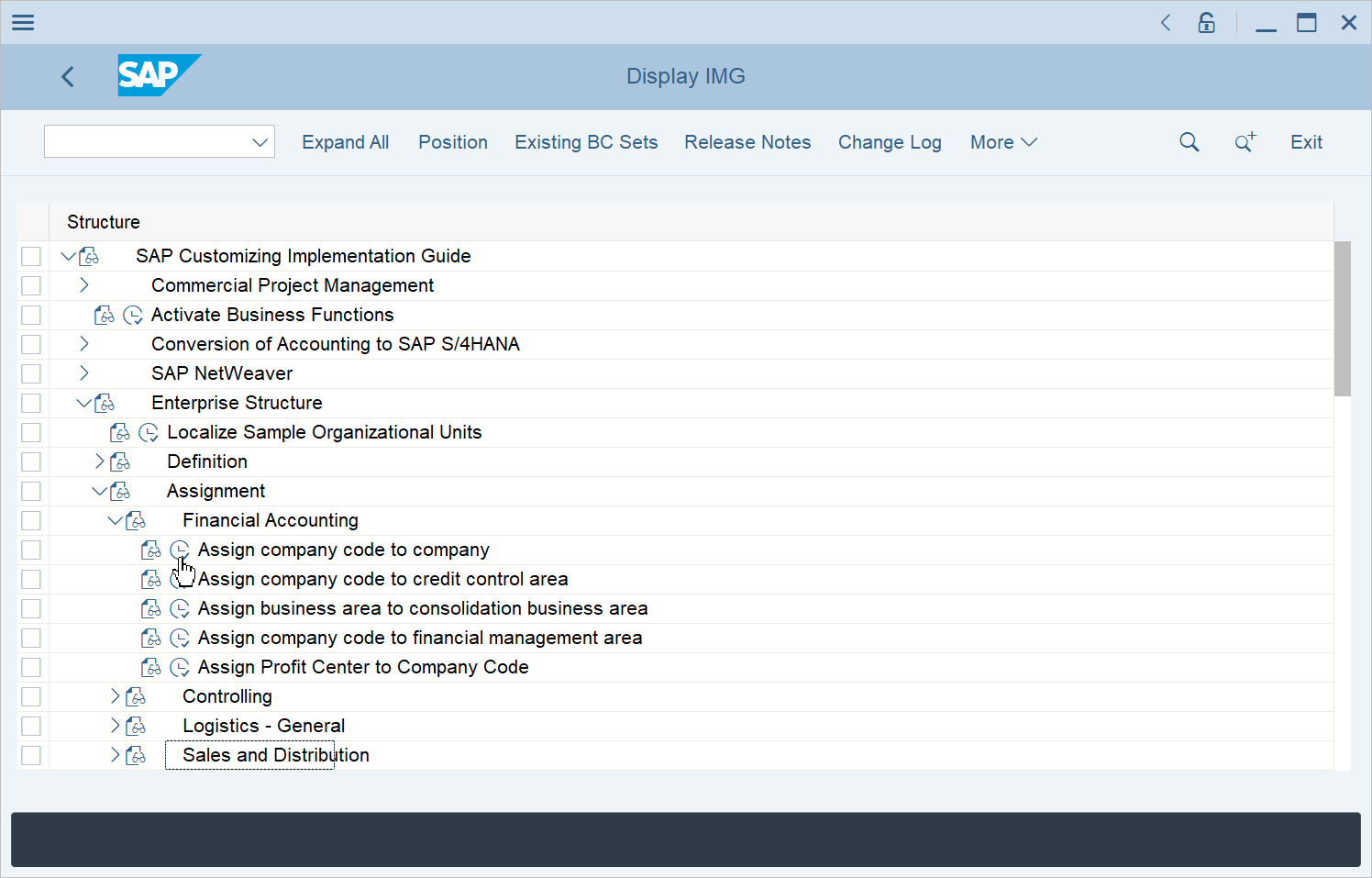Execute activity icon for business area to consolidation business area
This screenshot has width=1372, height=878.
click(x=180, y=608)
